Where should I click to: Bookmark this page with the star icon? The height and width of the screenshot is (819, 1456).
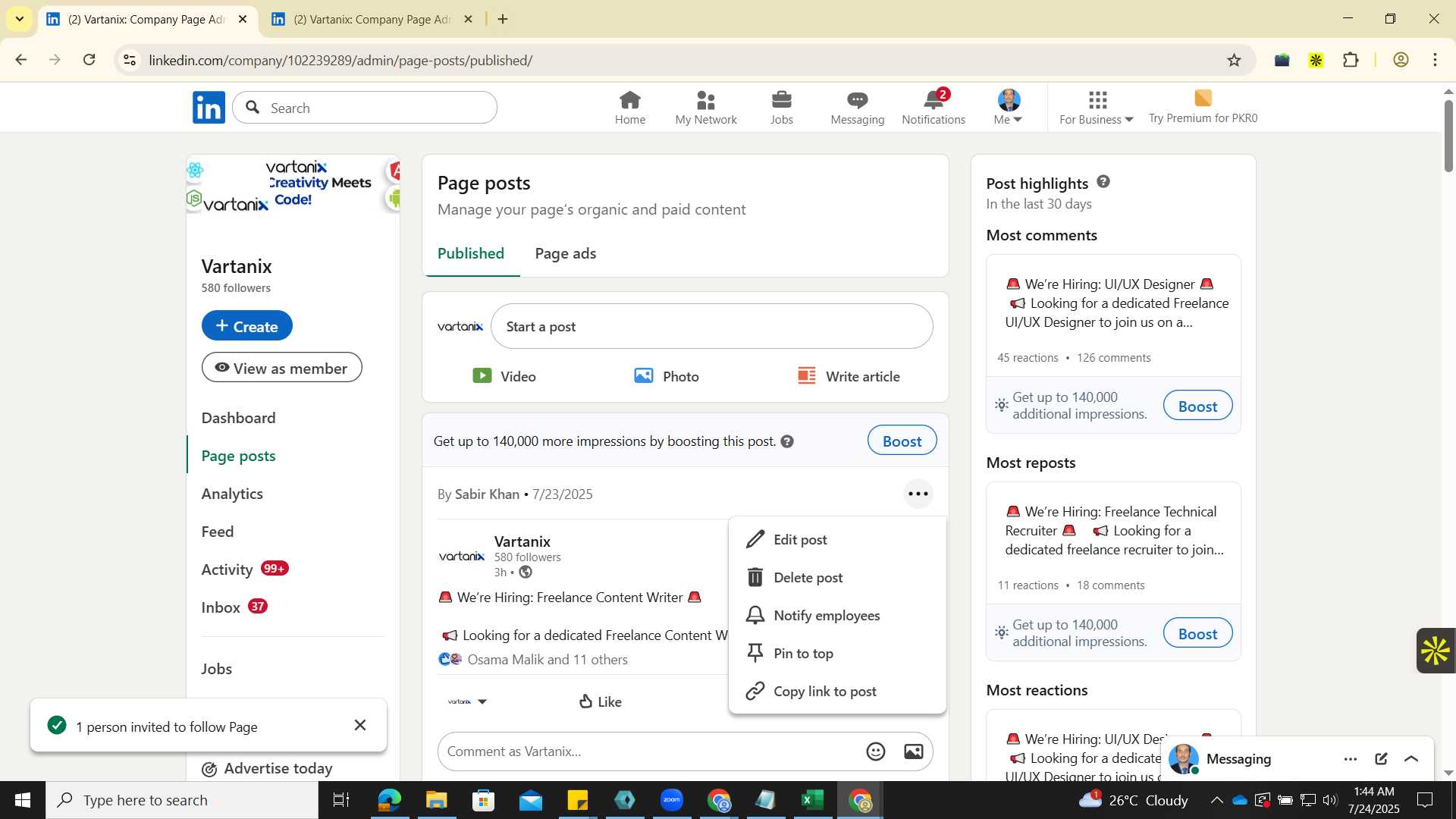[x=1234, y=60]
